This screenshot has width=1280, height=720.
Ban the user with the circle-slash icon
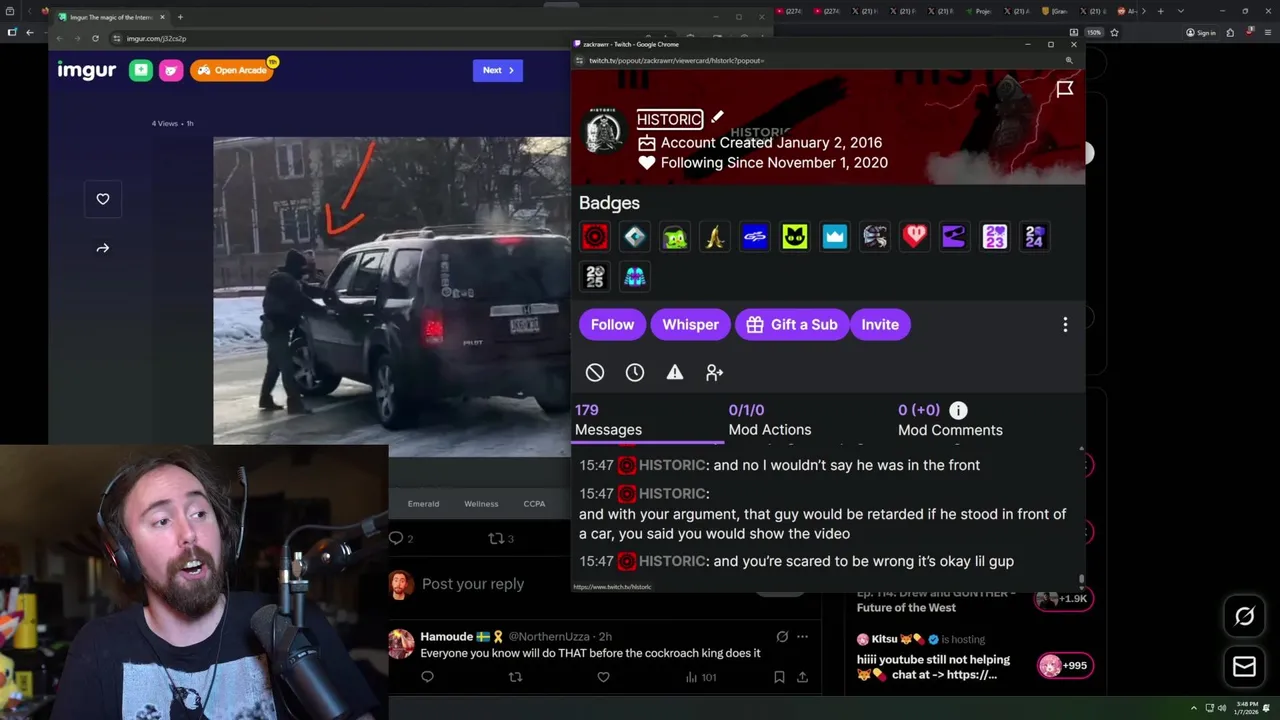[x=595, y=372]
